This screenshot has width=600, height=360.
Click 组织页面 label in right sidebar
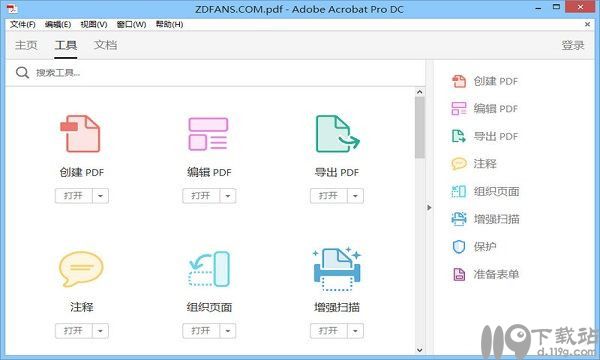[x=496, y=191]
